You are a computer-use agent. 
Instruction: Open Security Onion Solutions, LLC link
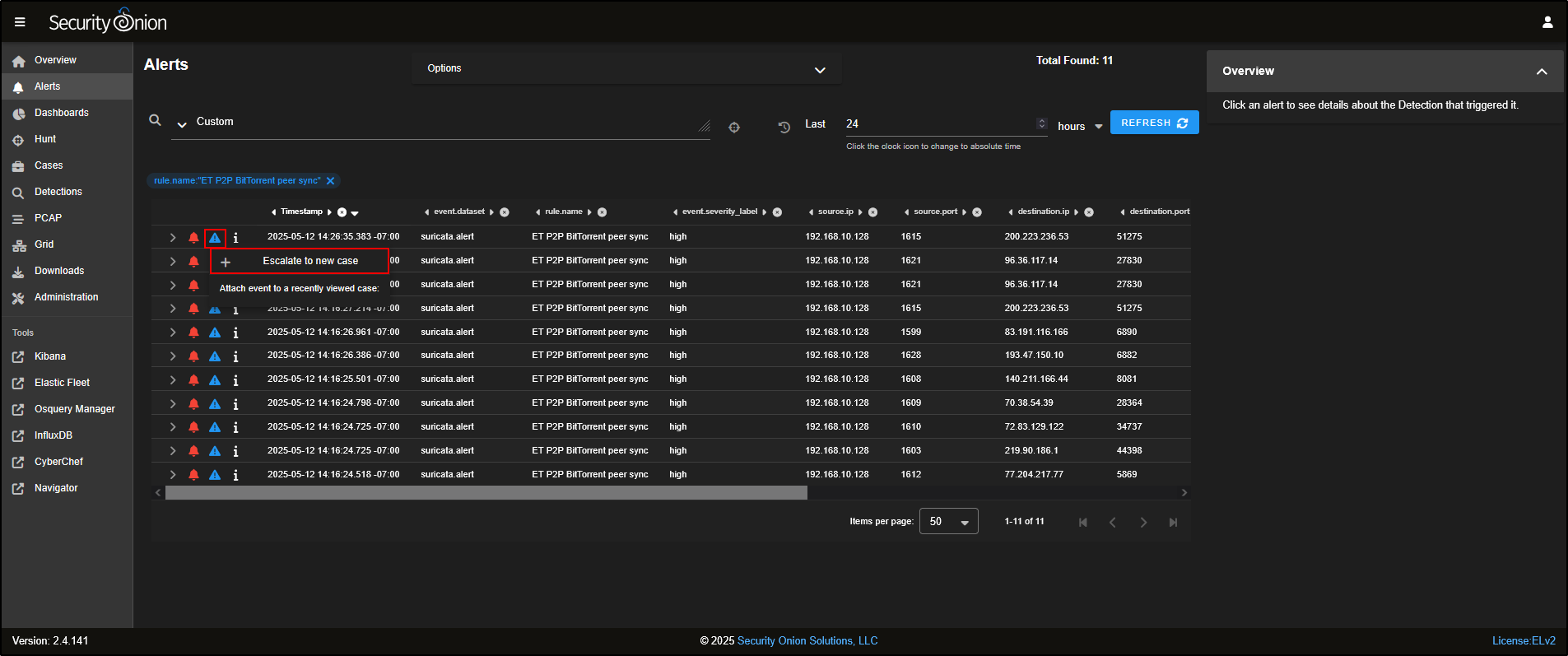coord(807,640)
